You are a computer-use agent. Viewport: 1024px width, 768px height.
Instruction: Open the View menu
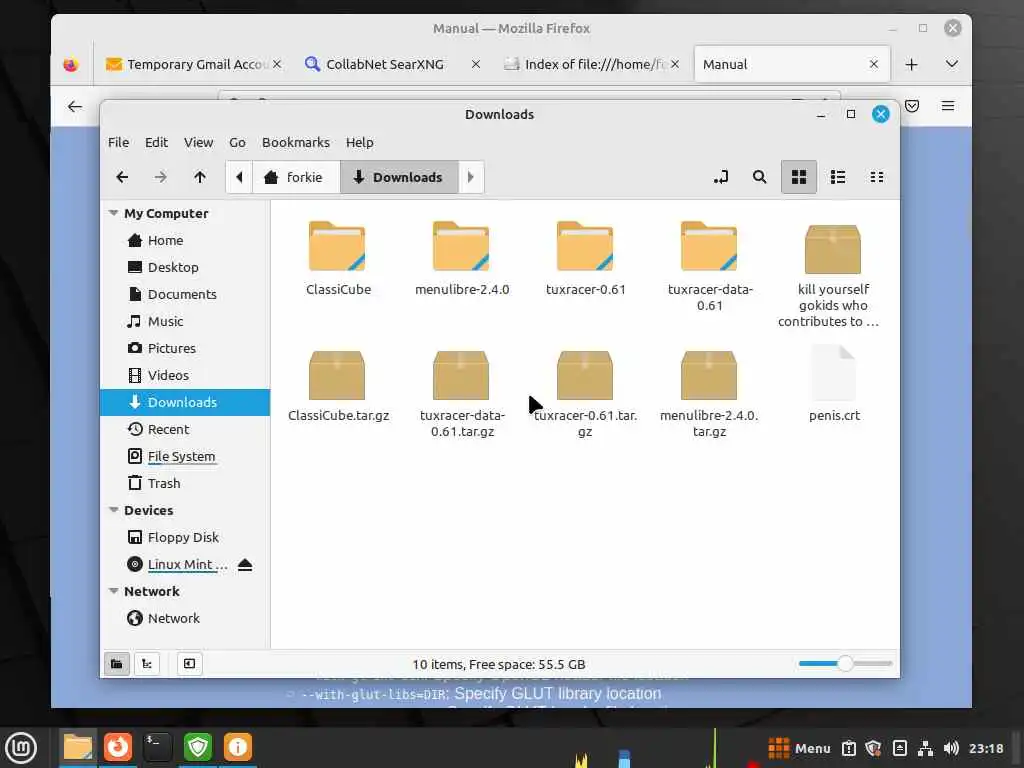[x=198, y=142]
